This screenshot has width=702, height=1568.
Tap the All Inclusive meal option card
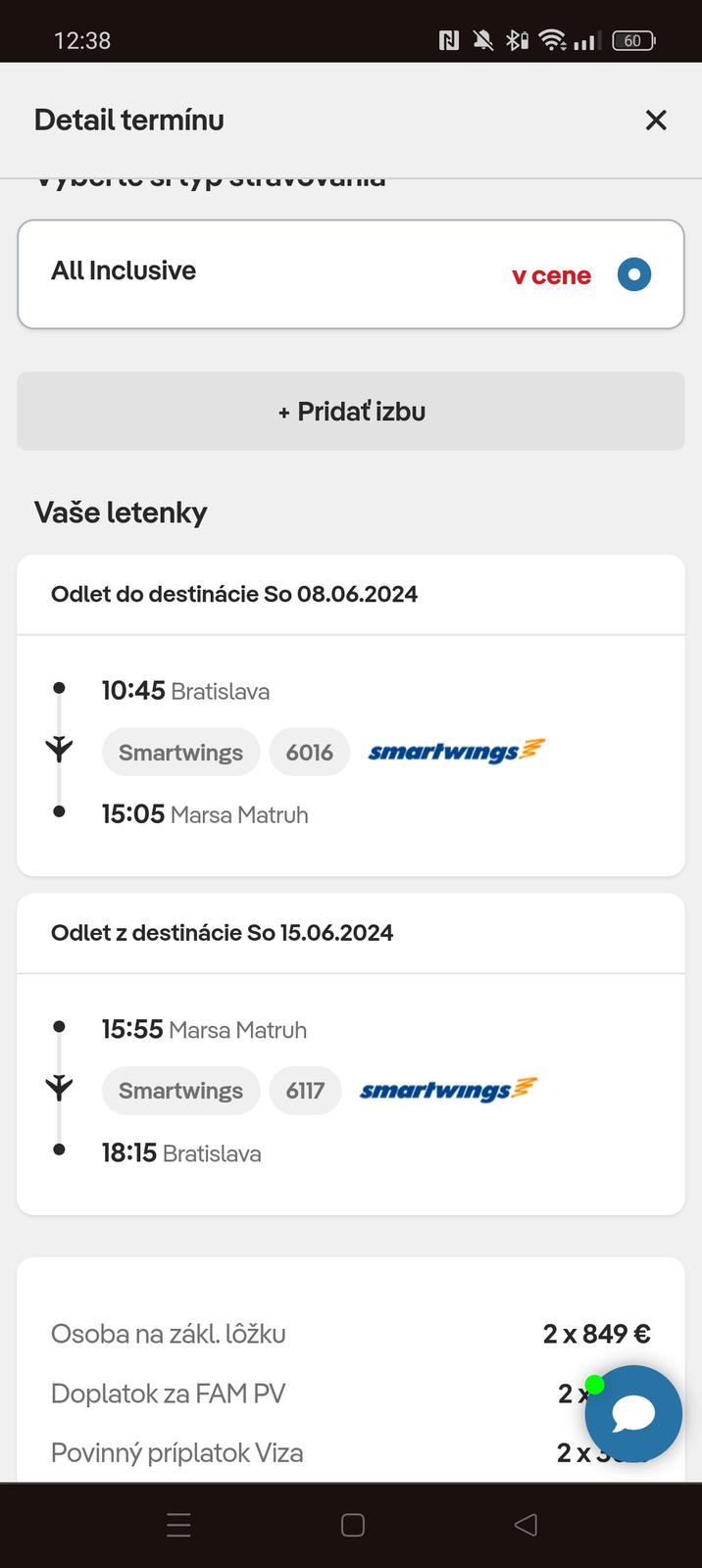(294, 272)
